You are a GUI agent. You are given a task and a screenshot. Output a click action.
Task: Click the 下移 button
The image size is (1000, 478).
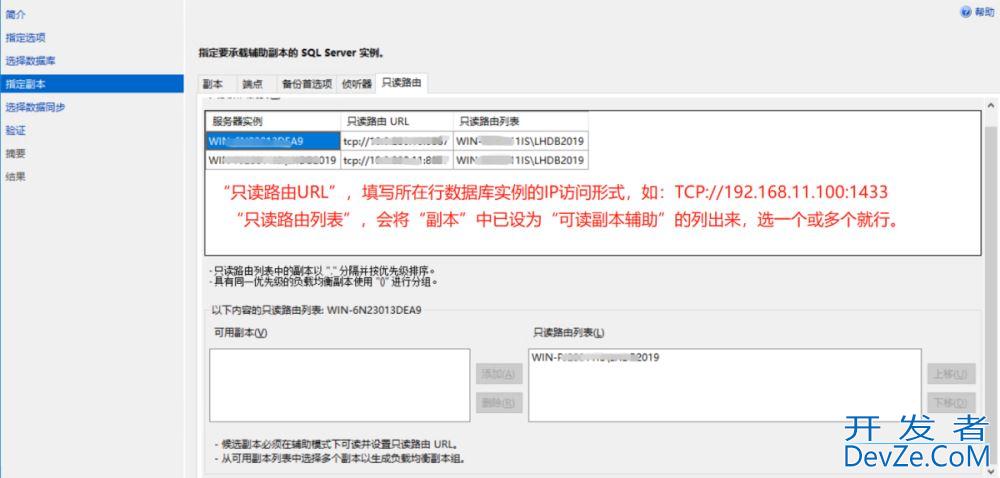click(x=951, y=402)
